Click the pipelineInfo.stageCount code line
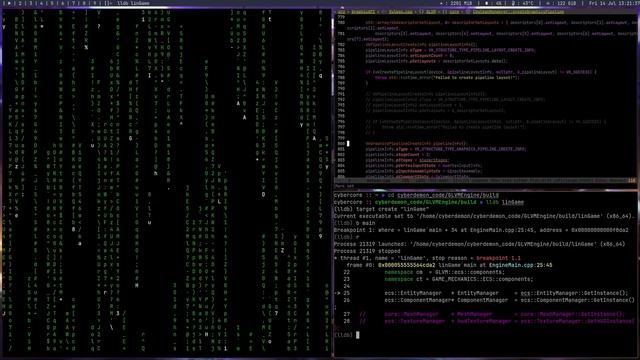This screenshot has width=640, height=360. click(x=398, y=155)
